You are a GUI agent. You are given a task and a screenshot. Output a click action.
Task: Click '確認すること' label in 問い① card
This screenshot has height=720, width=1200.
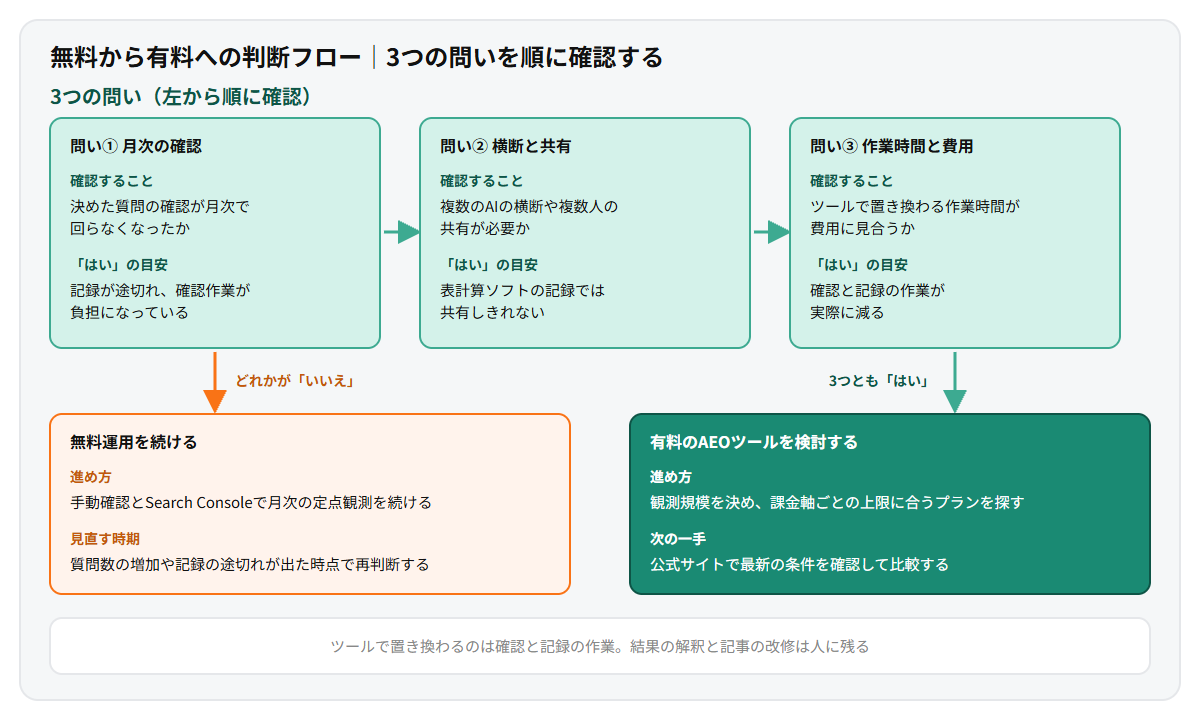112,181
